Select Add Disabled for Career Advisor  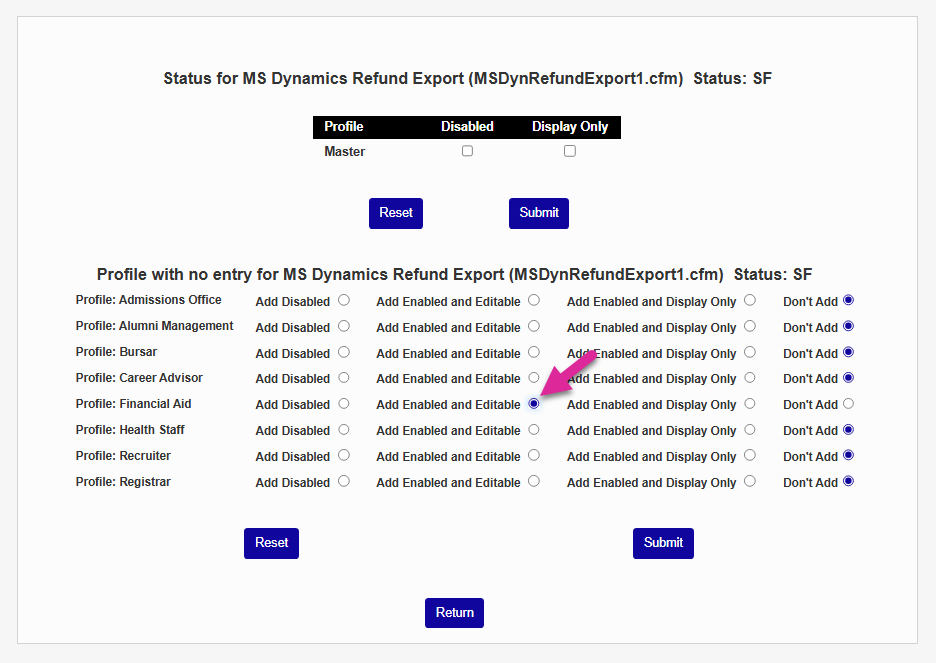pyautogui.click(x=344, y=378)
